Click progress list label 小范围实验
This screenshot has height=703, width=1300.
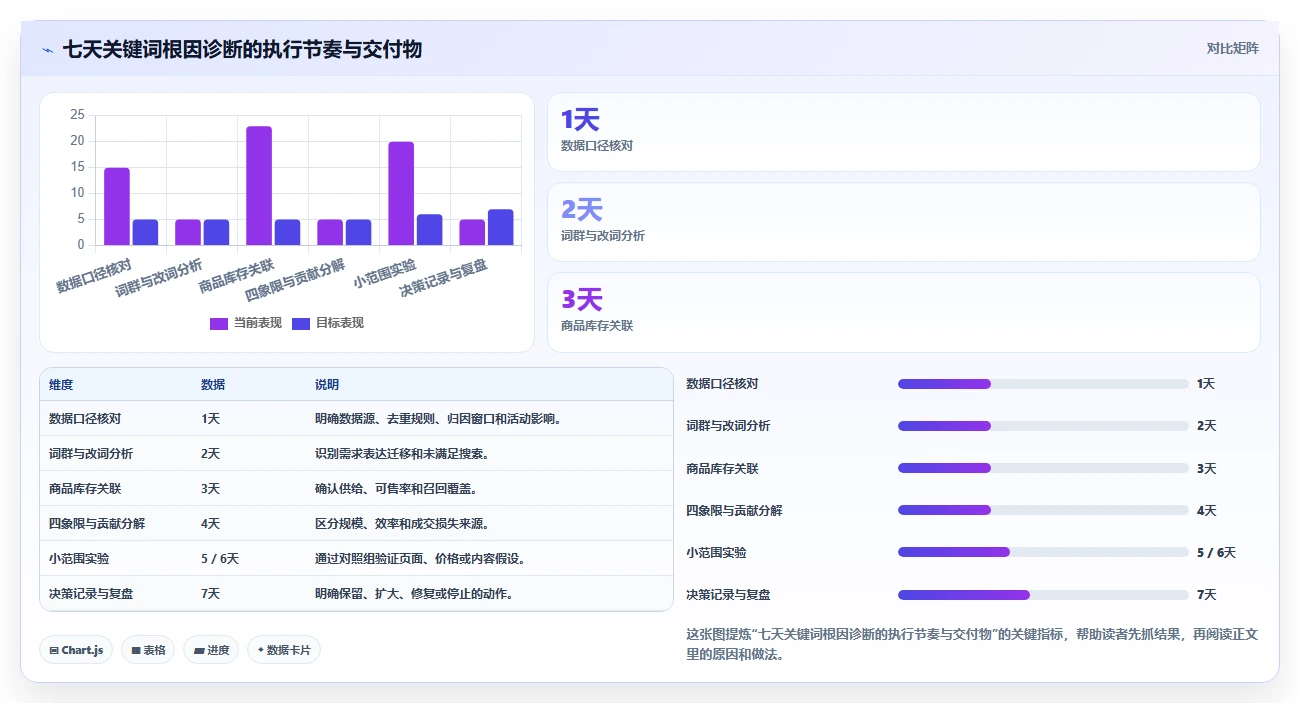point(716,552)
